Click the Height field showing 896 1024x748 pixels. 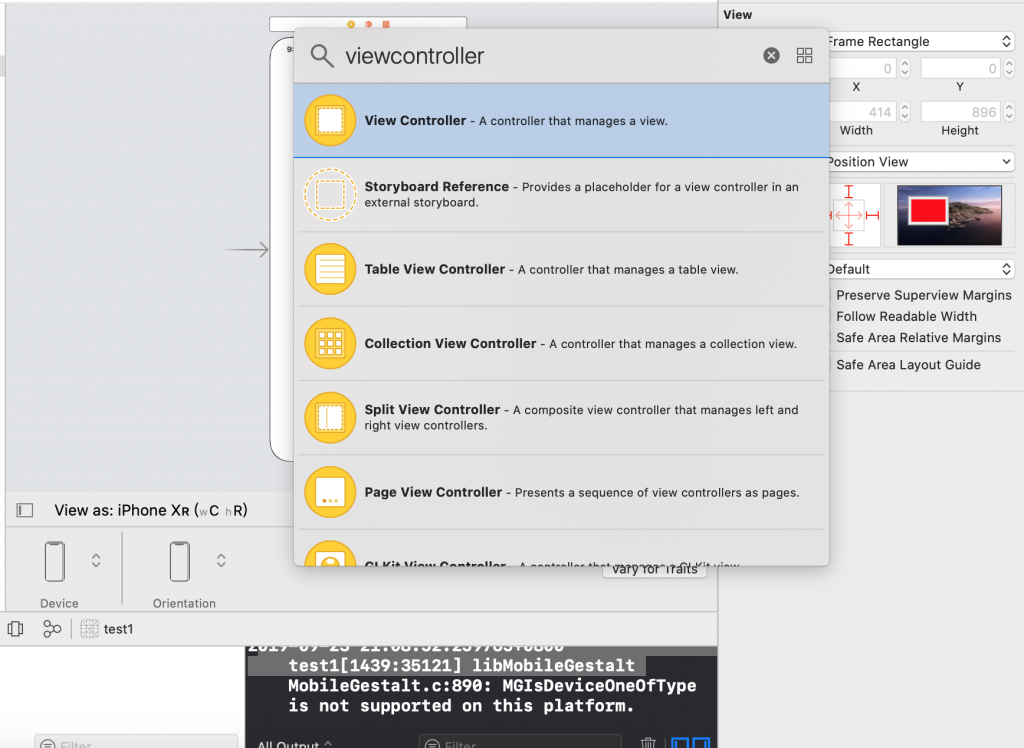(x=961, y=112)
